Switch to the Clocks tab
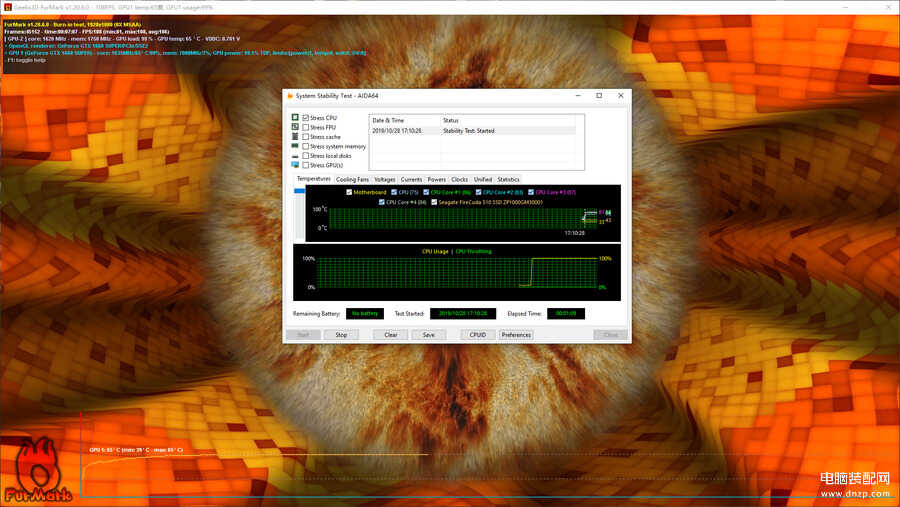900x507 pixels. tap(460, 180)
